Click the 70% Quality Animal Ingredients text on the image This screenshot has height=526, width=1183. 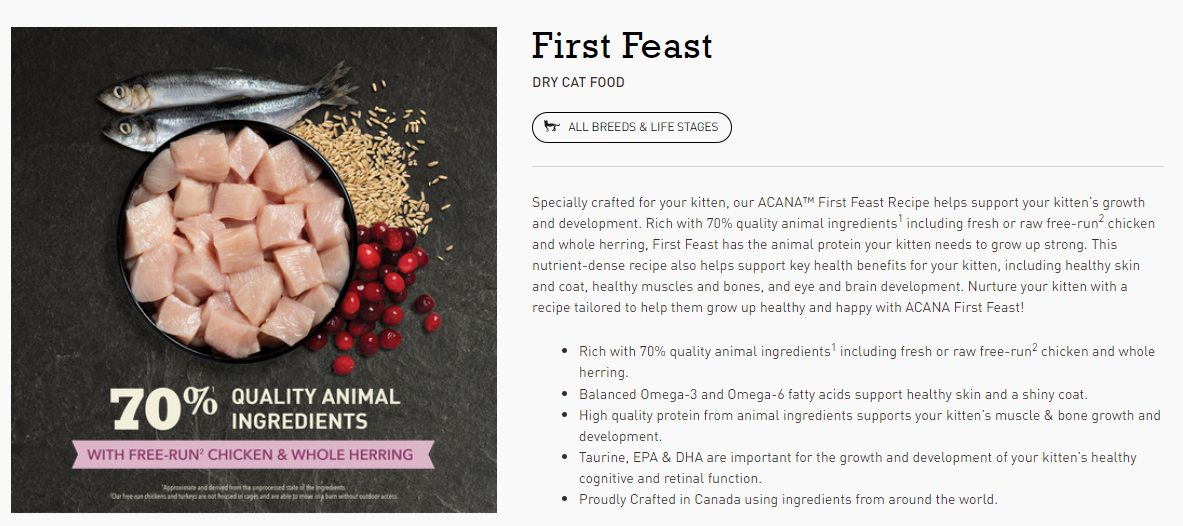click(255, 408)
